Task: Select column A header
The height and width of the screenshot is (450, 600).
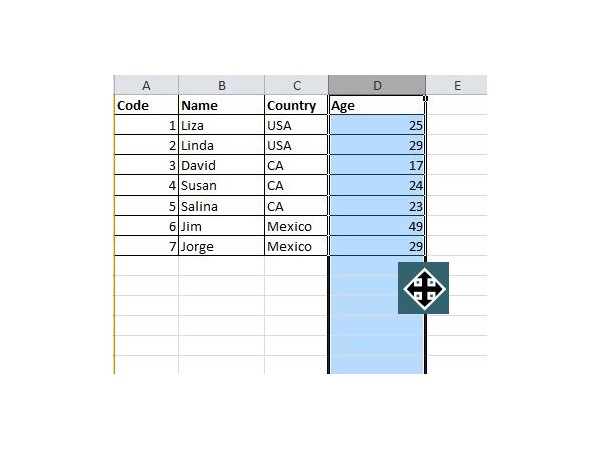Action: 146,85
